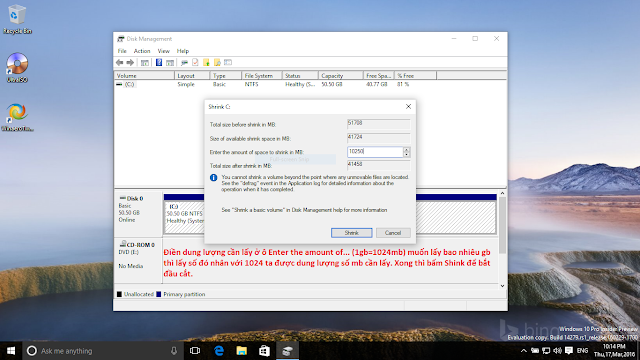640x360 pixels.
Task: Click the checkmark page toolbar icon
Action: coord(195,62)
